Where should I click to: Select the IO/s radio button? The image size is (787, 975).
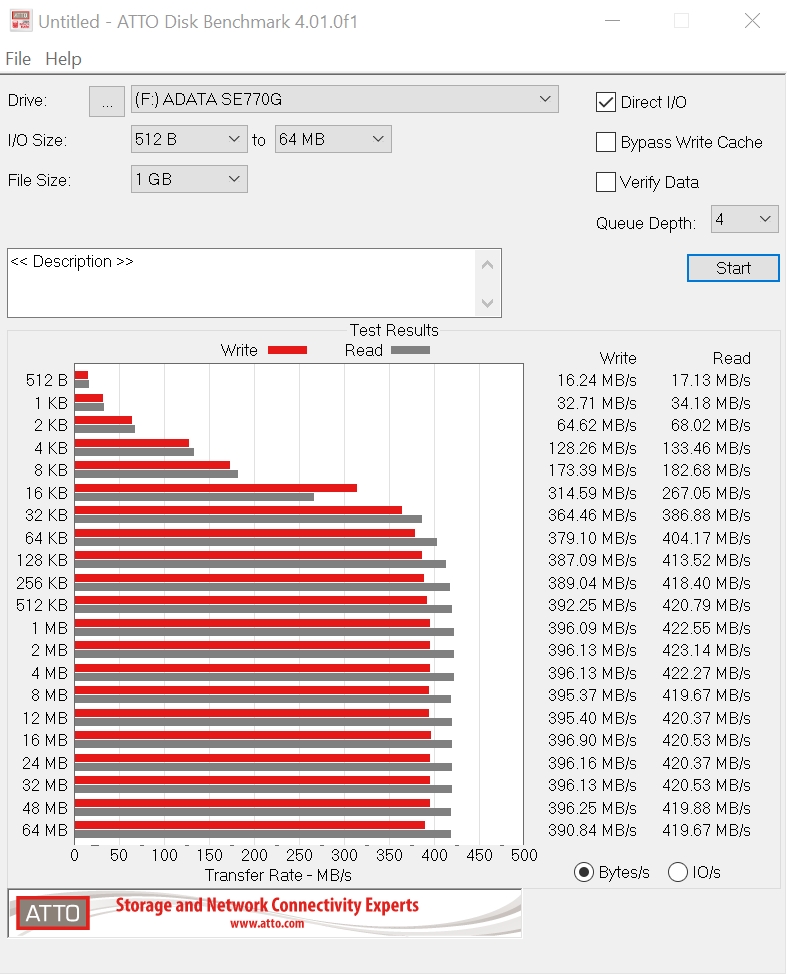[x=678, y=872]
